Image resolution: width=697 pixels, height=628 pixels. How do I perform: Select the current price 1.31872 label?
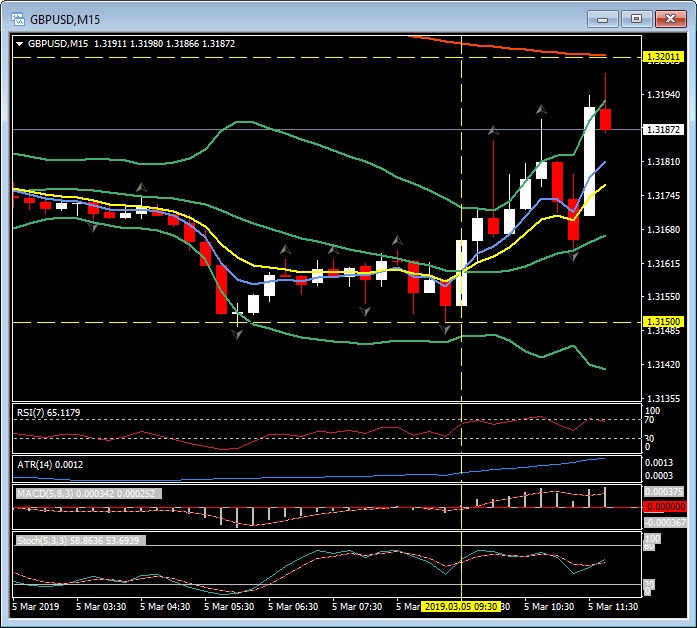coord(663,130)
